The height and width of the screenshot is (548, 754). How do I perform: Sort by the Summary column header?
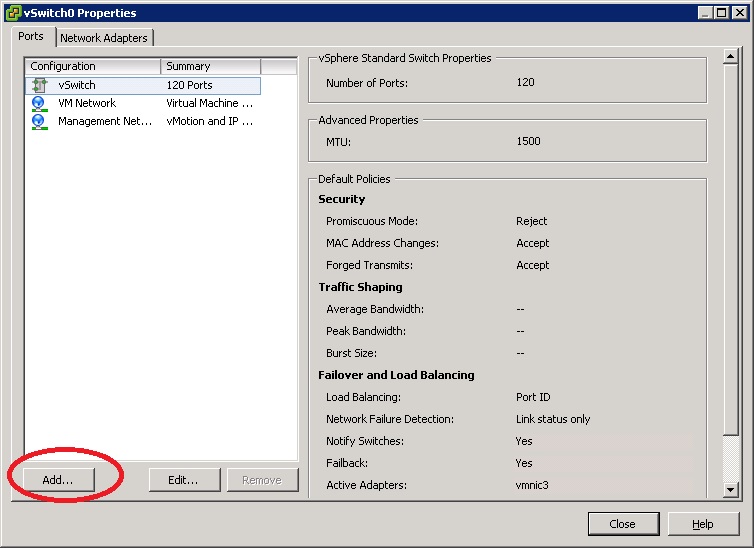[210, 66]
